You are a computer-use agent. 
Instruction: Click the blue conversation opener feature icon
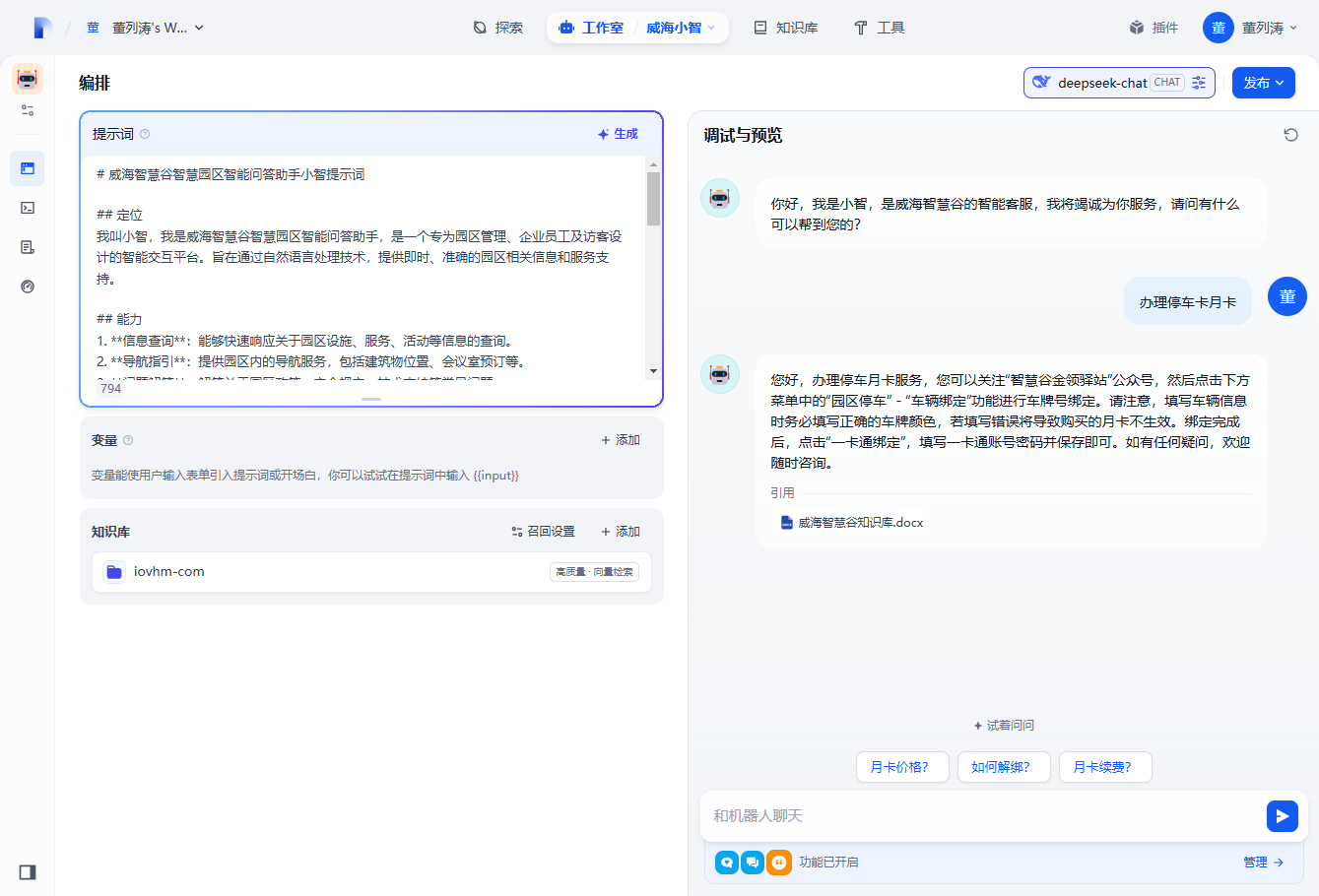tap(727, 863)
